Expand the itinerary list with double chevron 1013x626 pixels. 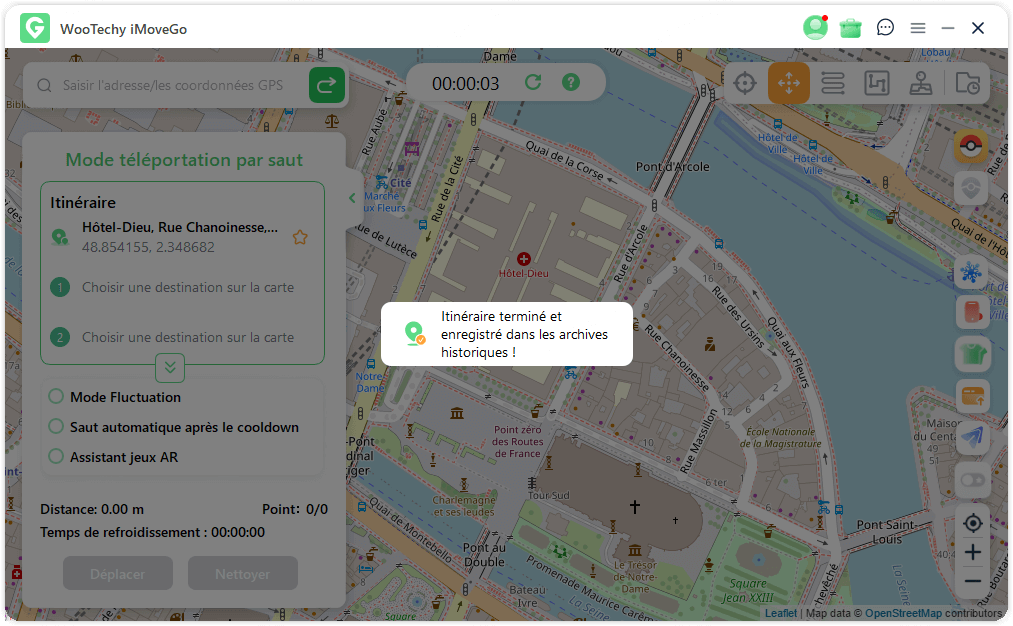coord(170,368)
